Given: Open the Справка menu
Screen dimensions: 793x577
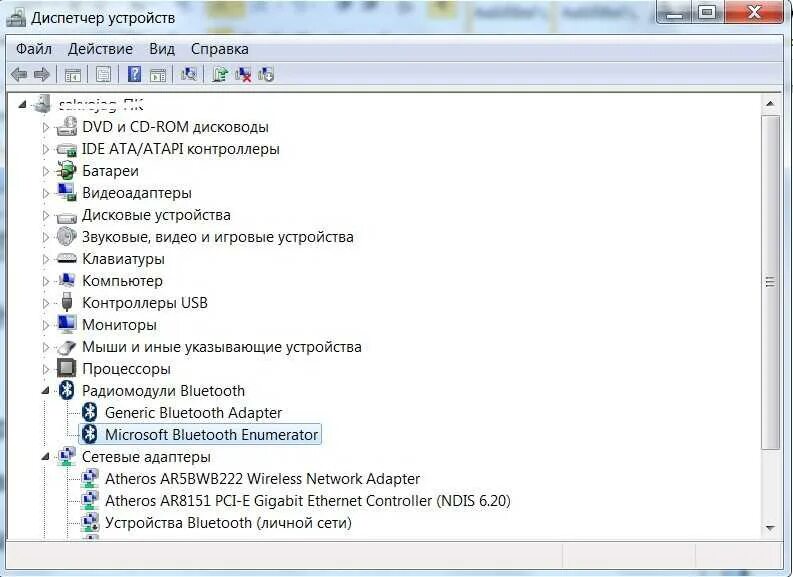Looking at the screenshot, I should 219,49.
